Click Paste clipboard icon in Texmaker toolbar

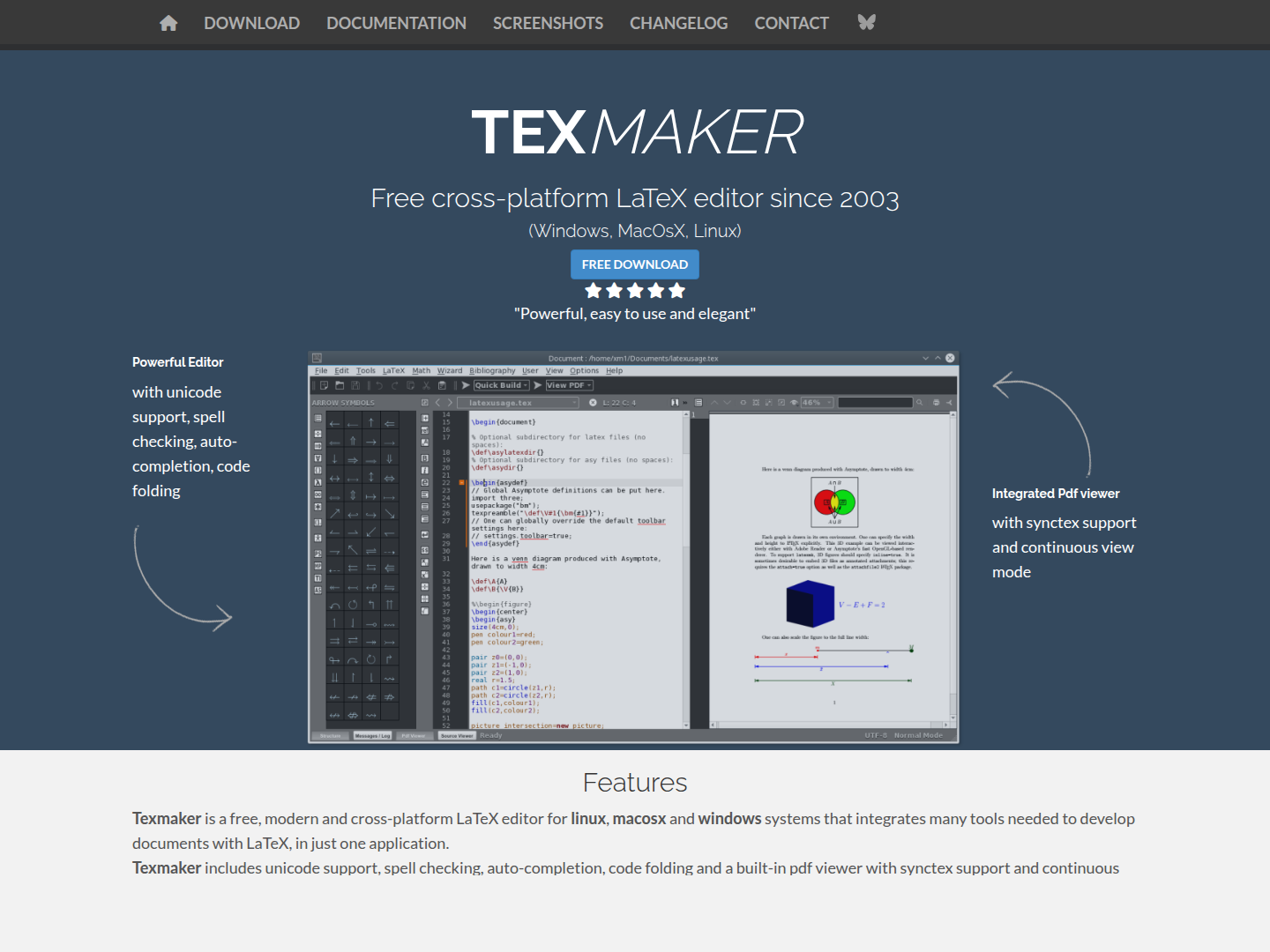442,385
